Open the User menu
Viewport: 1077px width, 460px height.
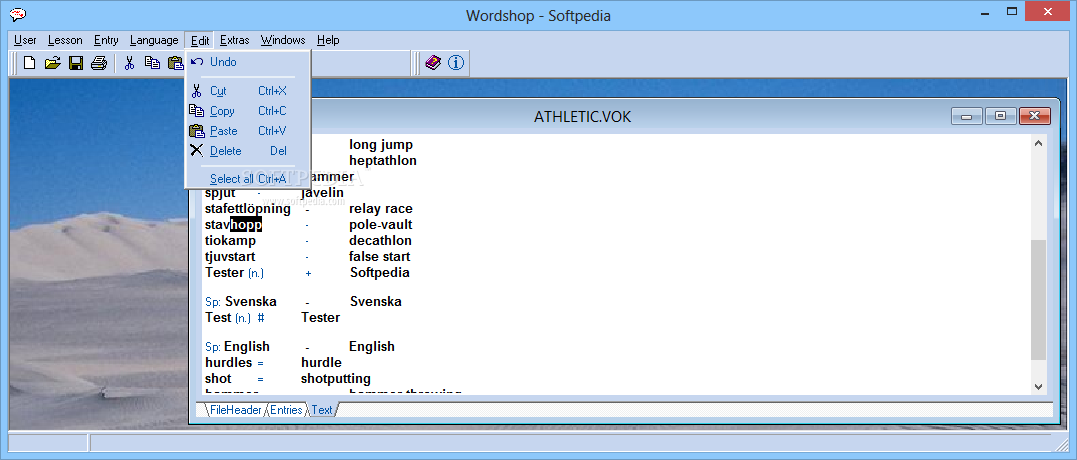25,40
